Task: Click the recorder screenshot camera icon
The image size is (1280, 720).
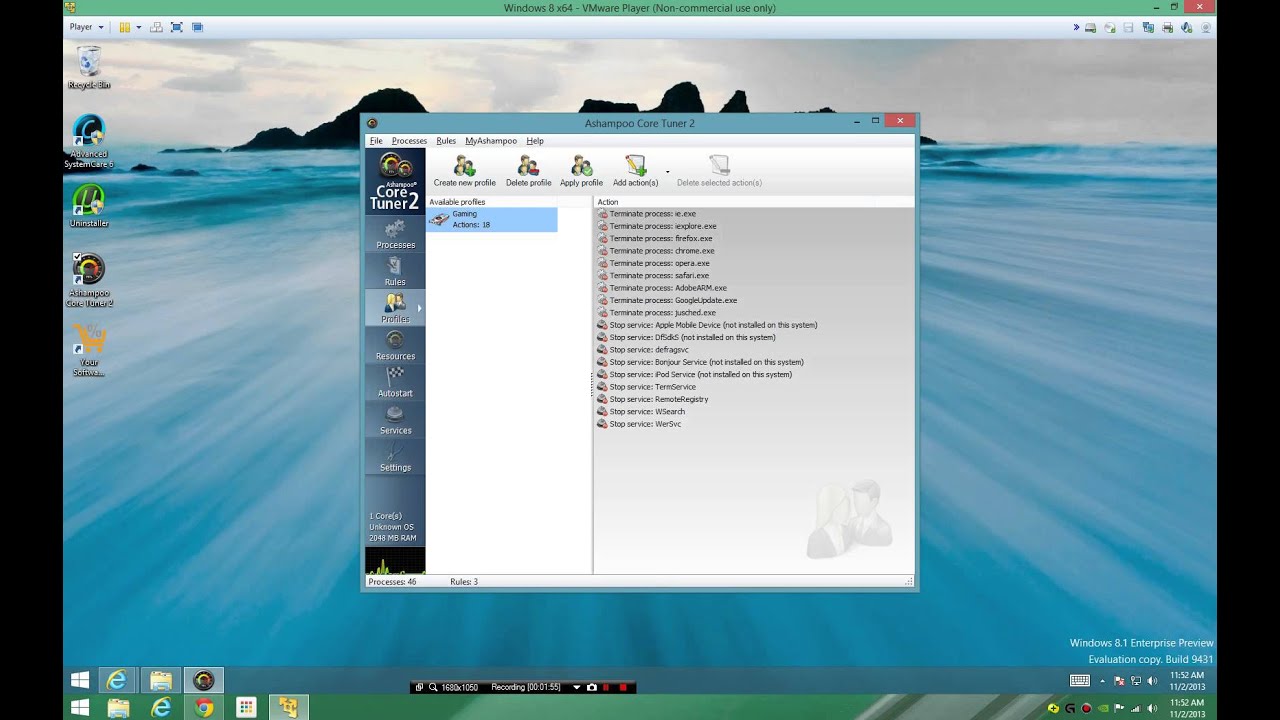Action: pyautogui.click(x=592, y=688)
